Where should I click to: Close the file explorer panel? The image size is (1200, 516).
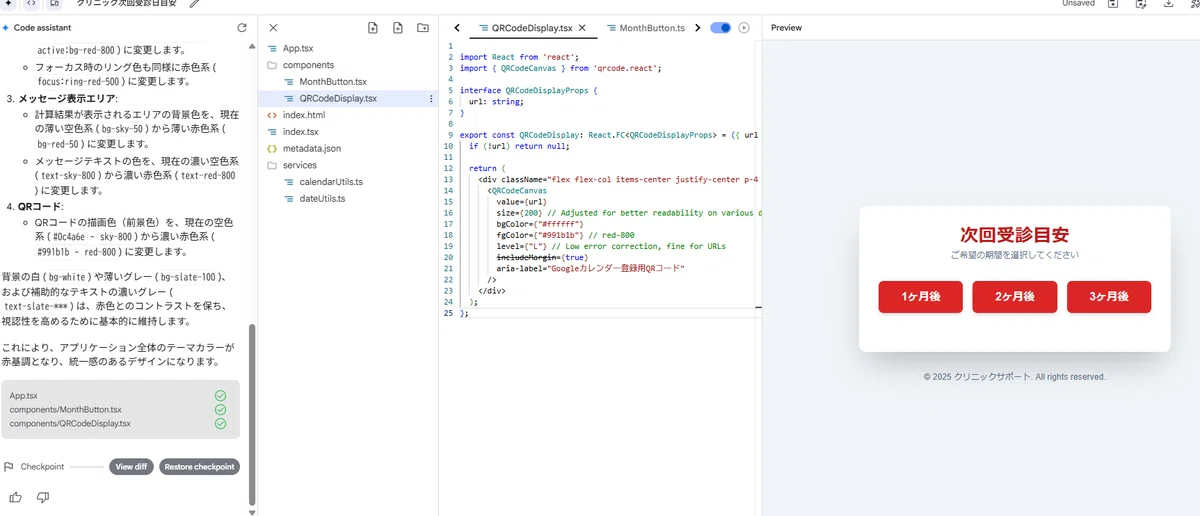tap(273, 28)
